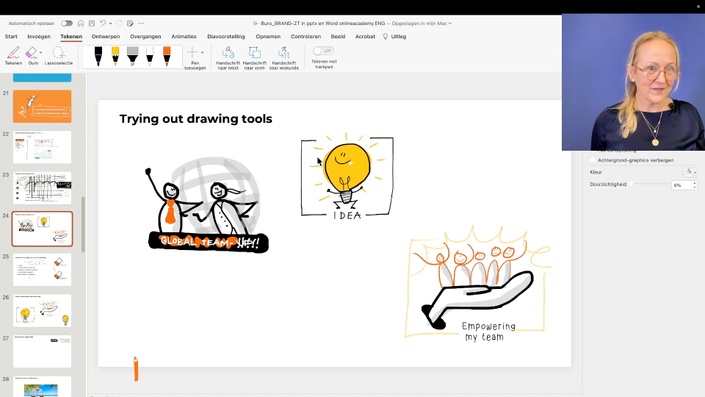
Task: Open the document title dropdown
Action: pyautogui.click(x=450, y=23)
